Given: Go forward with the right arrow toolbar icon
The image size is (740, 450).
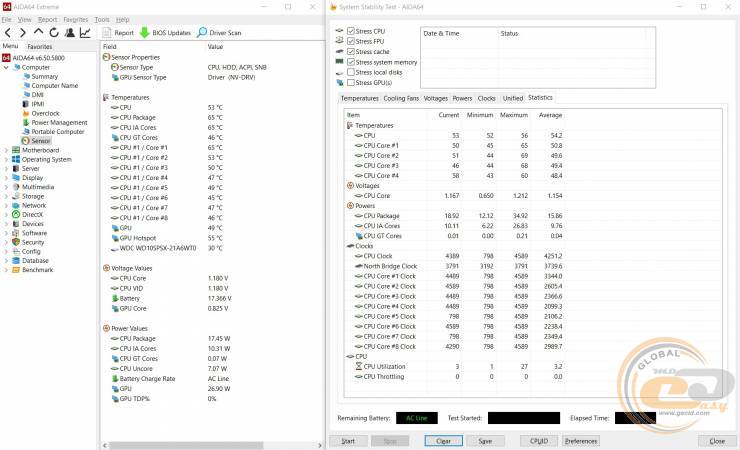Looking at the screenshot, I should pyautogui.click(x=23, y=33).
